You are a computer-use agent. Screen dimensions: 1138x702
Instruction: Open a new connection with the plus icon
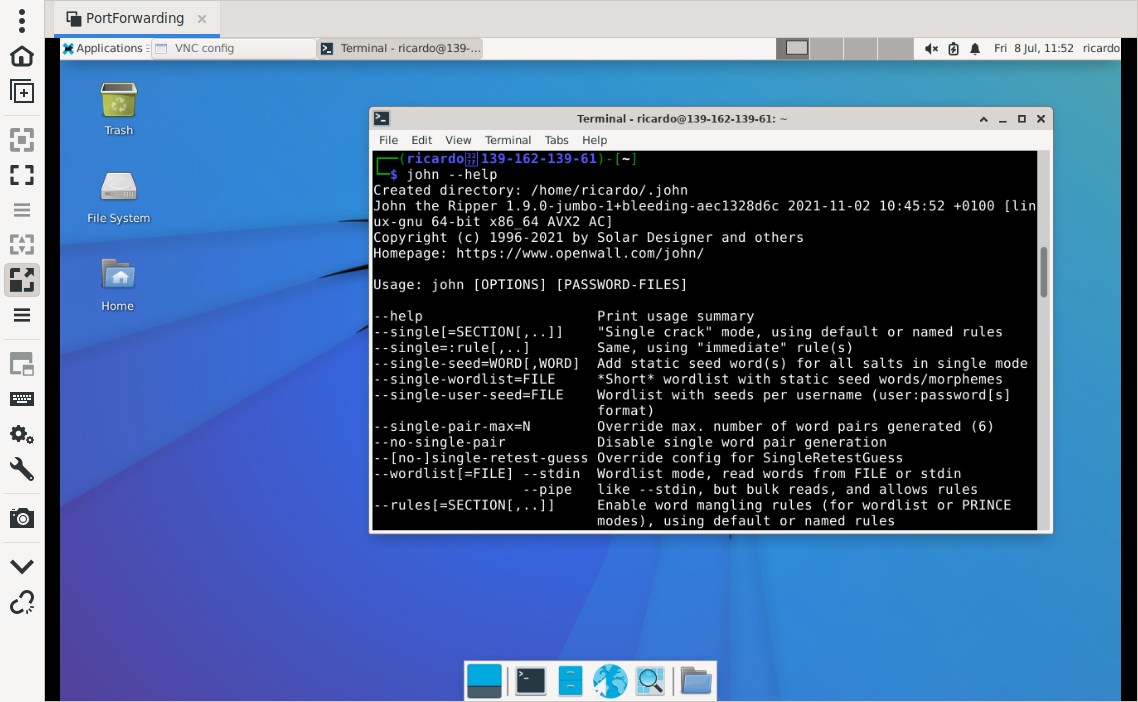coord(22,91)
